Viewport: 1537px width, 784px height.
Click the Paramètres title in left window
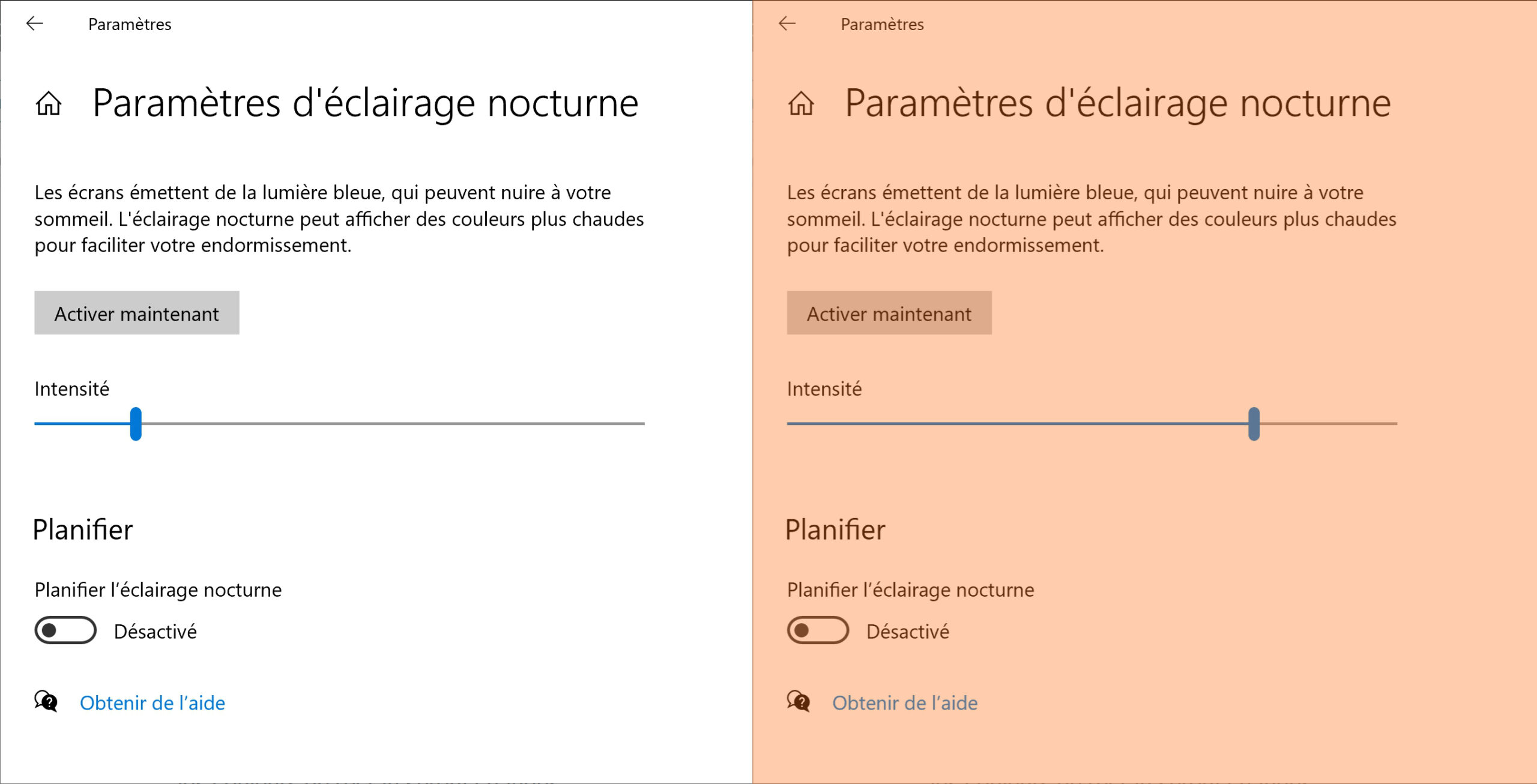[x=130, y=24]
